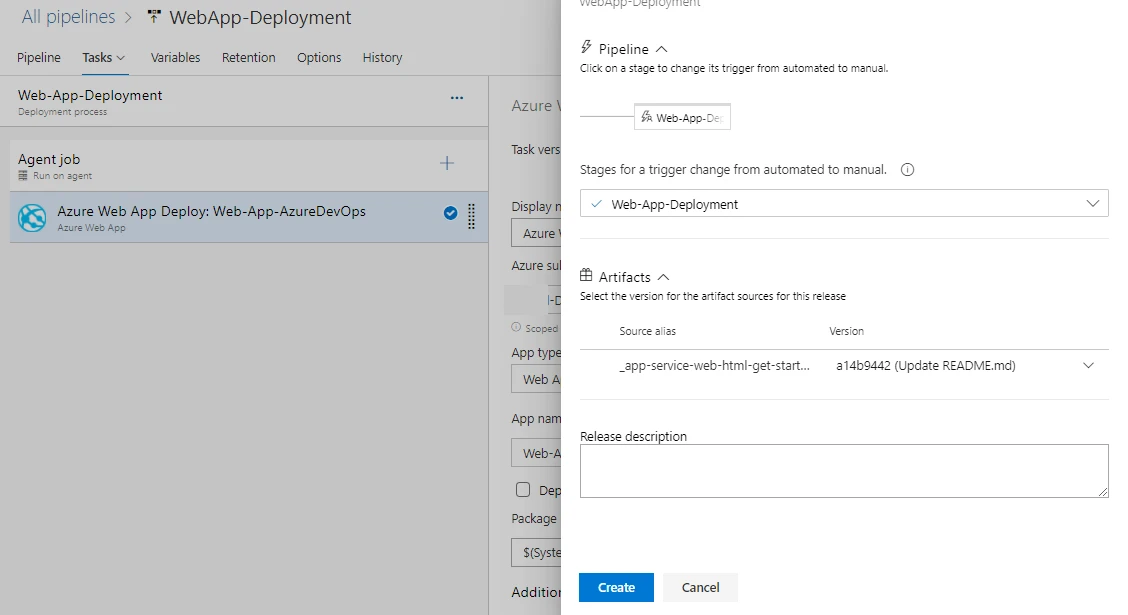This screenshot has height=615, width=1128.
Task: Click the grip handle on the Azure Web App Deploy task
Action: pyautogui.click(x=471, y=213)
